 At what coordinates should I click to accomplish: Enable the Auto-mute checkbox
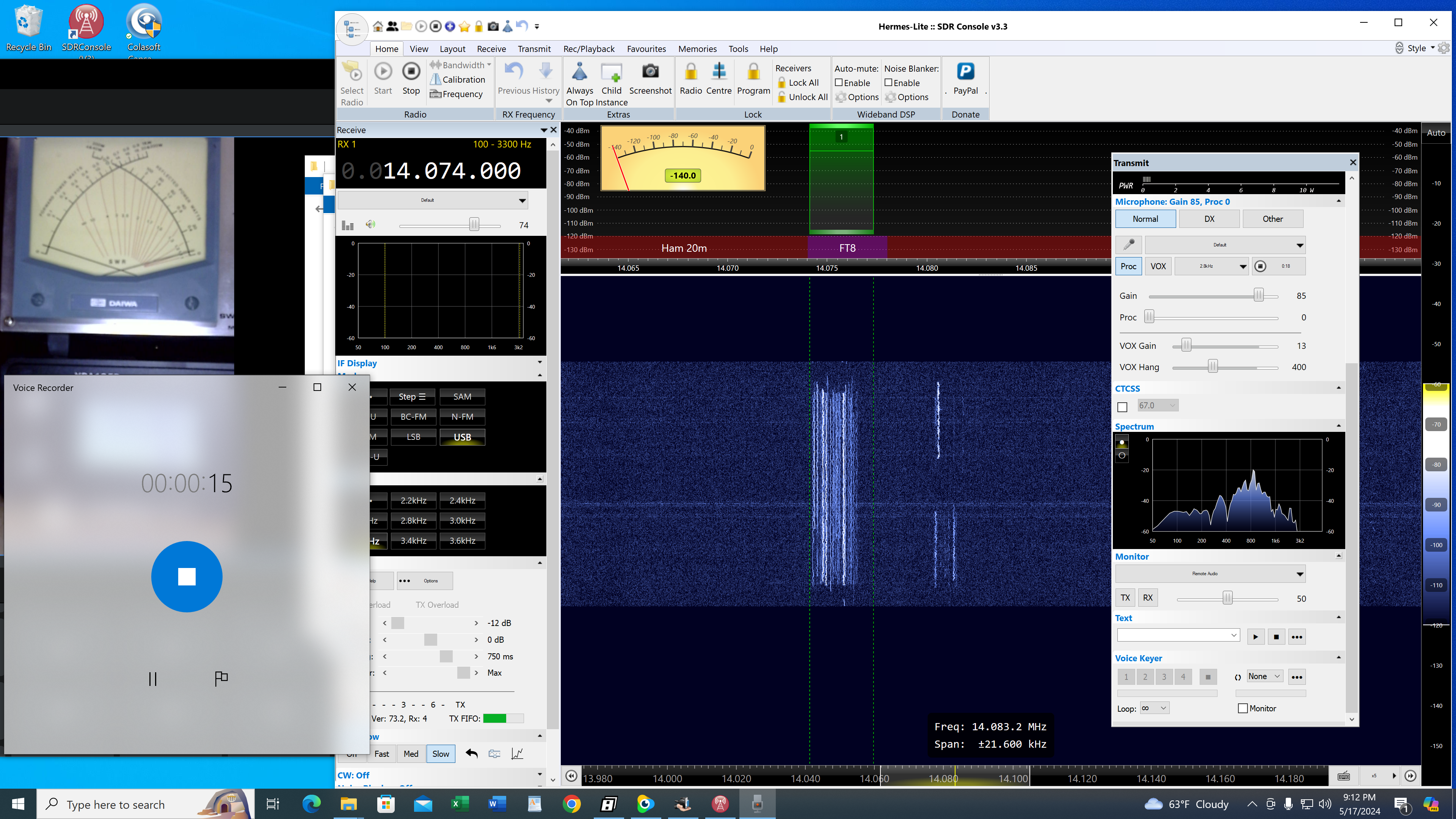(x=839, y=83)
